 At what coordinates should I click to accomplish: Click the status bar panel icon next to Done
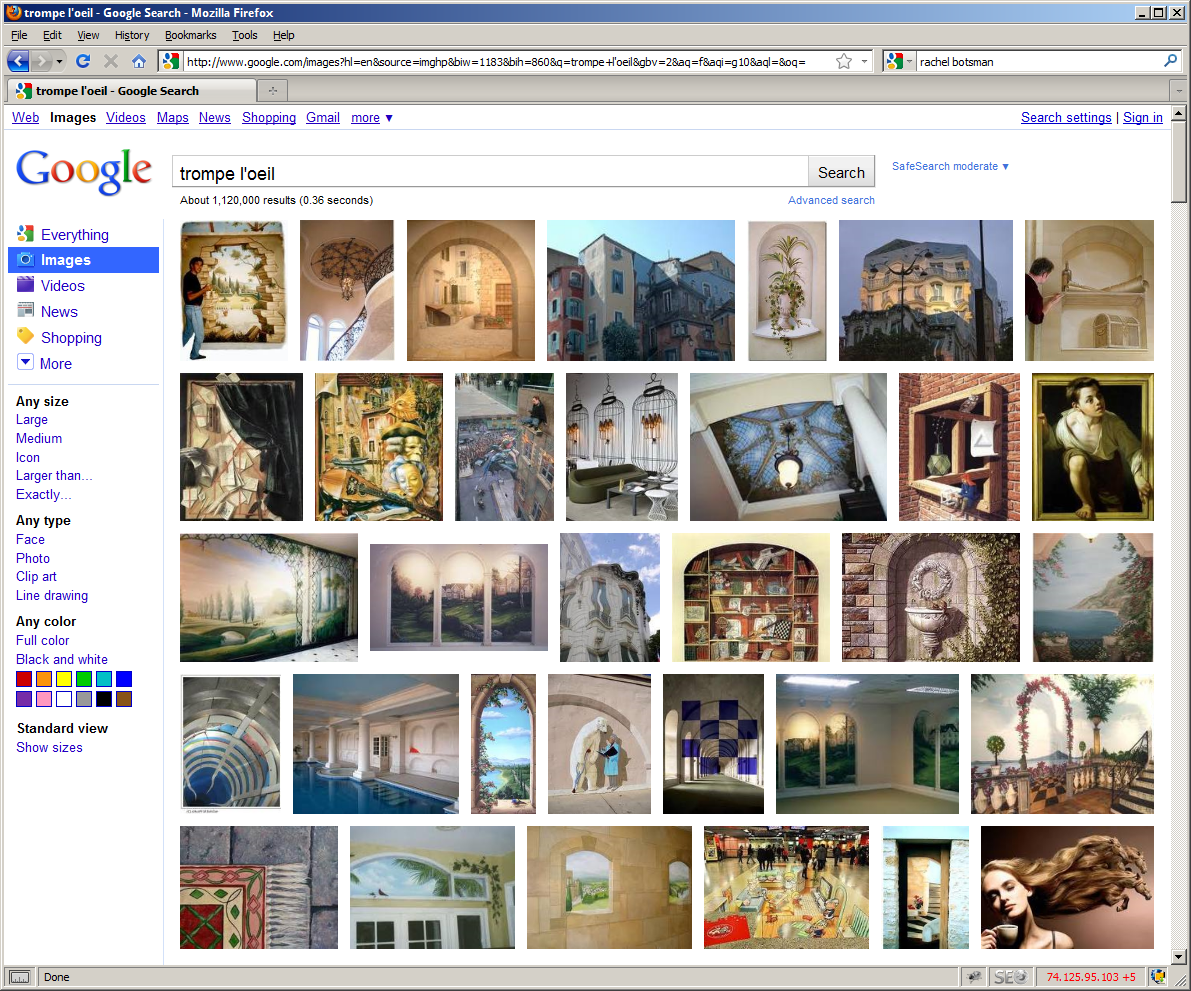[x=20, y=977]
